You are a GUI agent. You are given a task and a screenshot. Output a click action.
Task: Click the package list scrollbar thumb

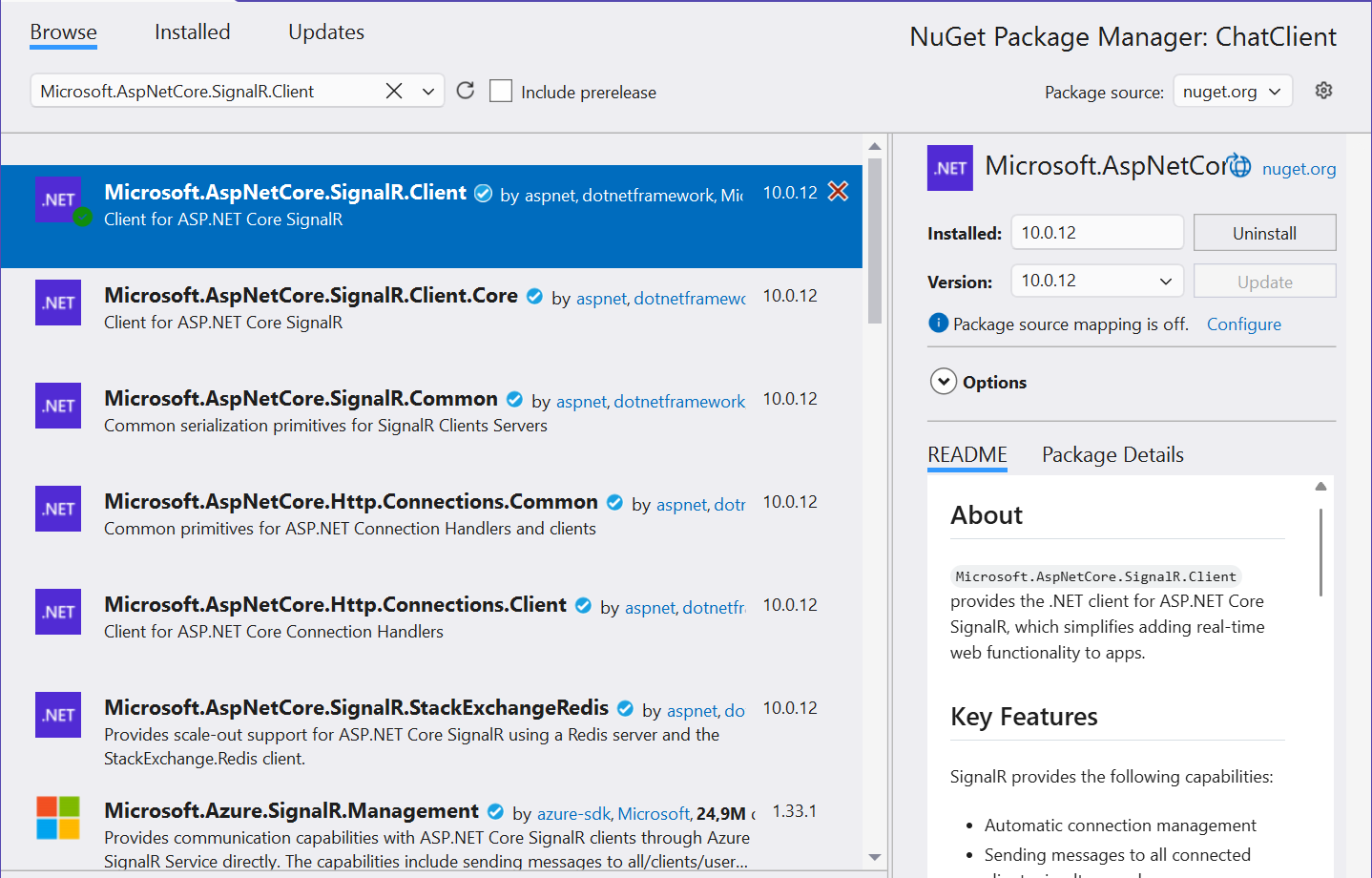click(875, 241)
